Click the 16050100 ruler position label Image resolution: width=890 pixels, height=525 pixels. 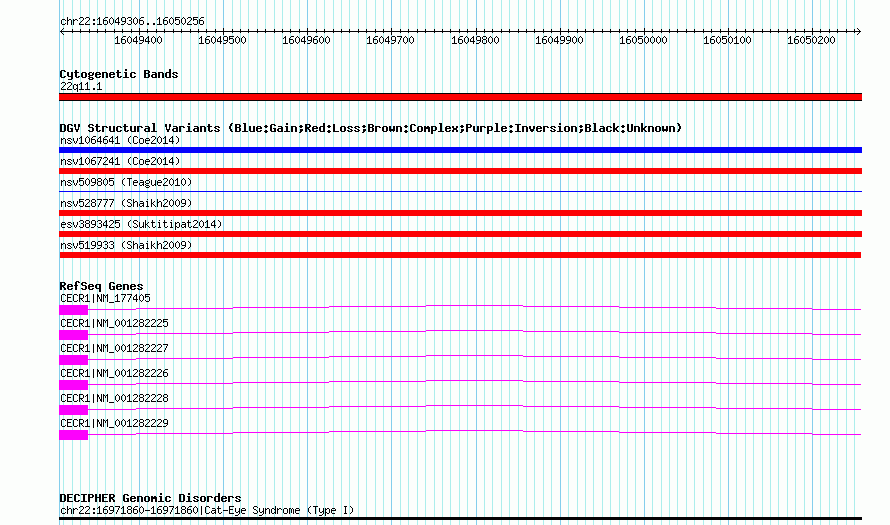click(x=727, y=40)
